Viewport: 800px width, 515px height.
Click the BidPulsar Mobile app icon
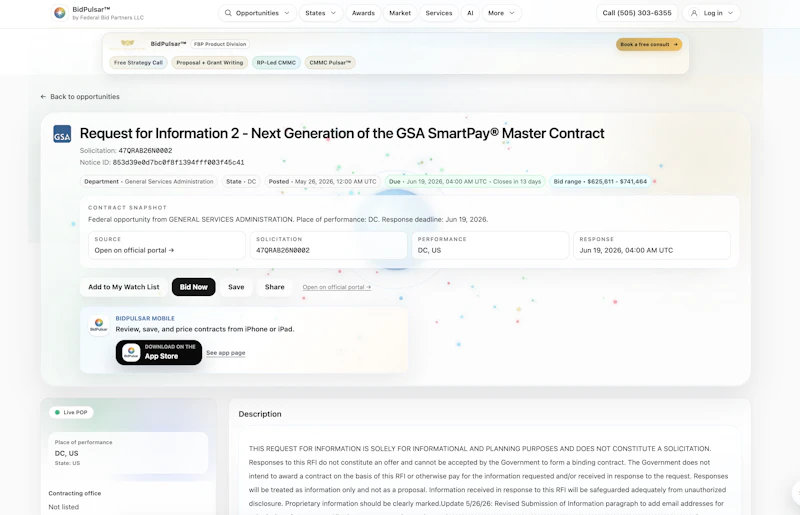(99, 325)
